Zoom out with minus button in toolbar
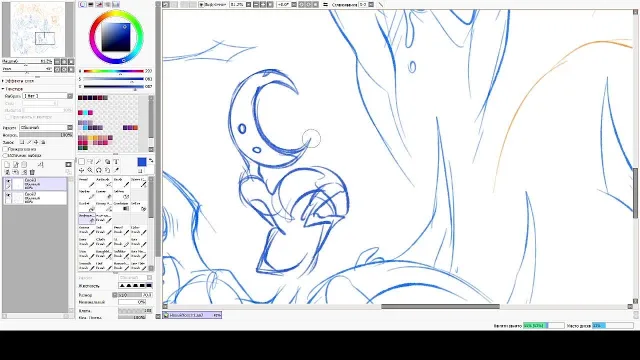The image size is (640, 360). pyautogui.click(x=256, y=4)
